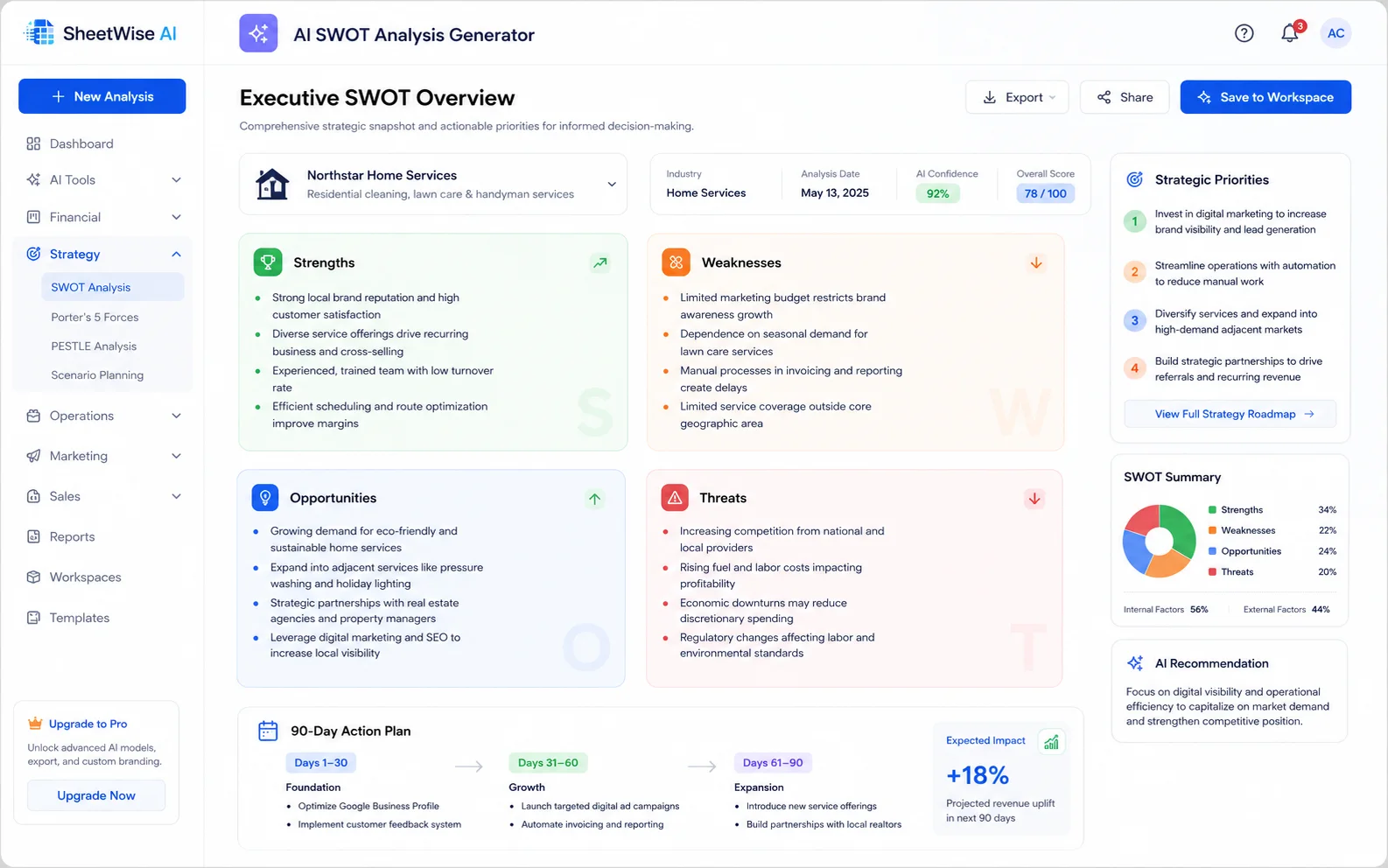
Task: Click the Opportunities lightbulb icon
Action: click(265, 497)
